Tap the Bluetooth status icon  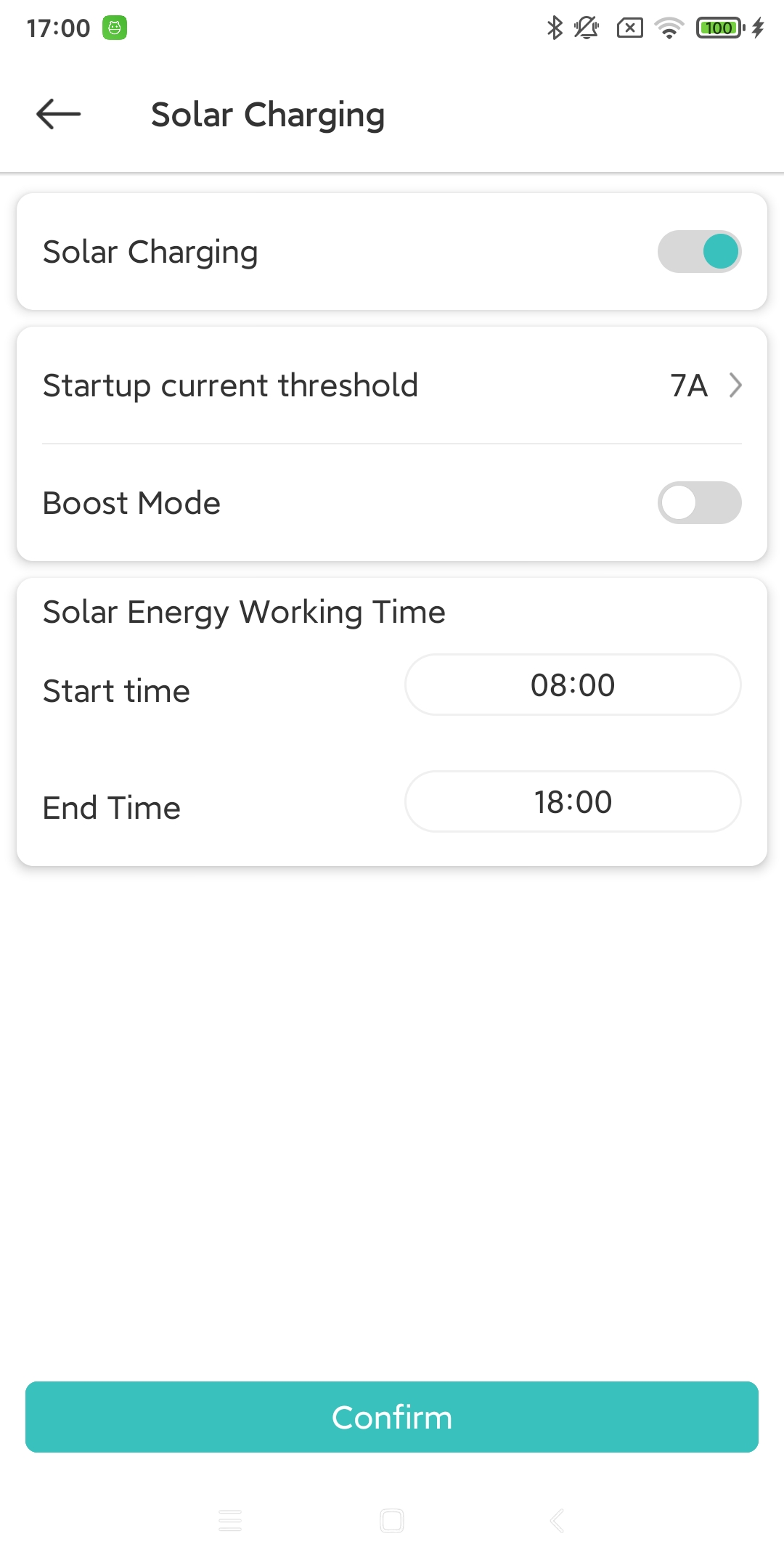tap(555, 28)
